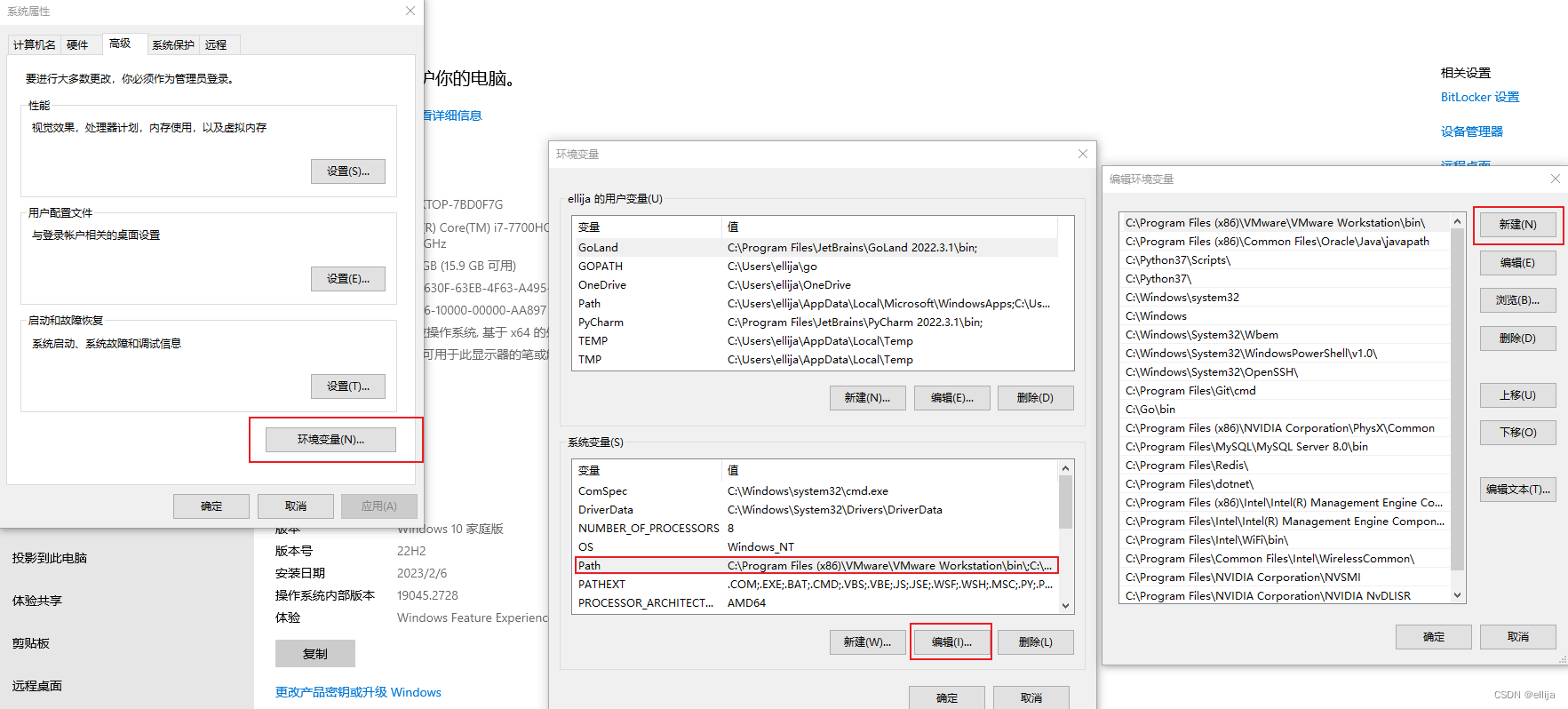Switch to the 计算机名 tab
Screen dimensions: 1568x709
35,45
